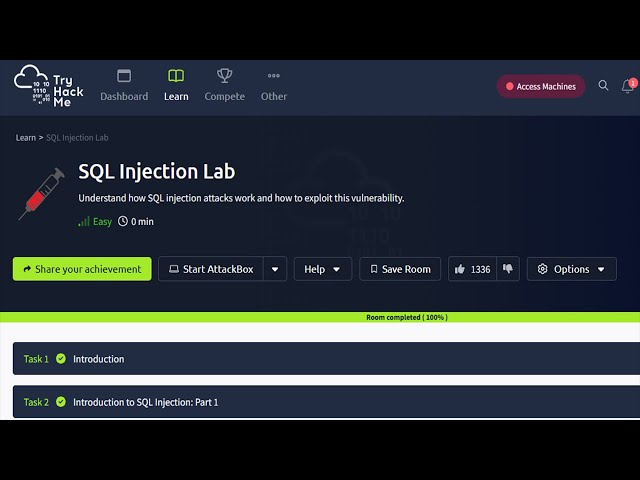Click the SQL Injection syringe room icon
This screenshot has width=640, height=480.
tap(42, 194)
